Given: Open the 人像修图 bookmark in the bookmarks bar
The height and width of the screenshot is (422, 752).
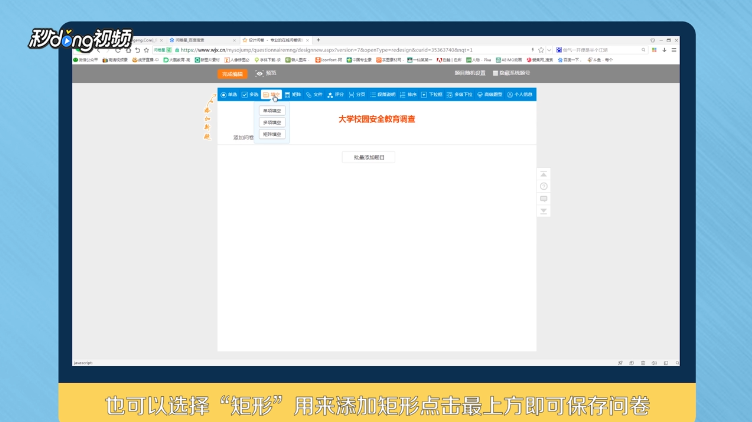Looking at the screenshot, I should (x=237, y=60).
